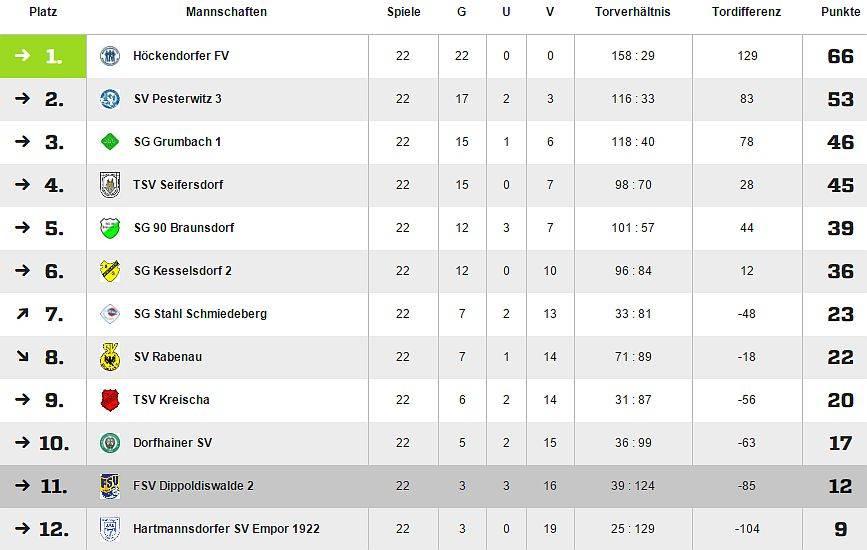
Task: Click the Mannschaften column header
Action: [x=226, y=12]
